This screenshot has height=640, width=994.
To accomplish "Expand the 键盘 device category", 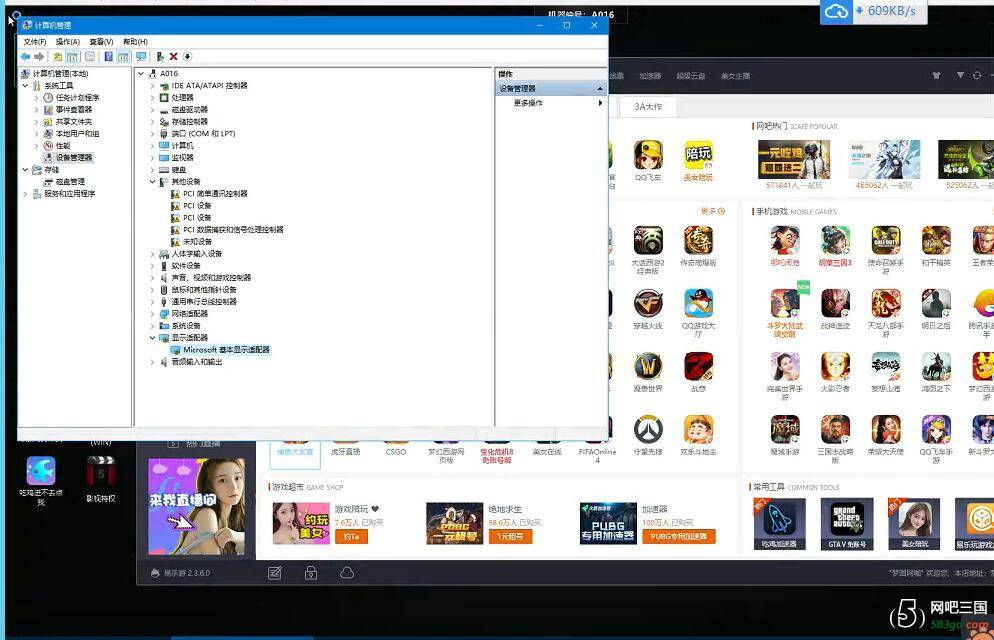I will click(152, 170).
